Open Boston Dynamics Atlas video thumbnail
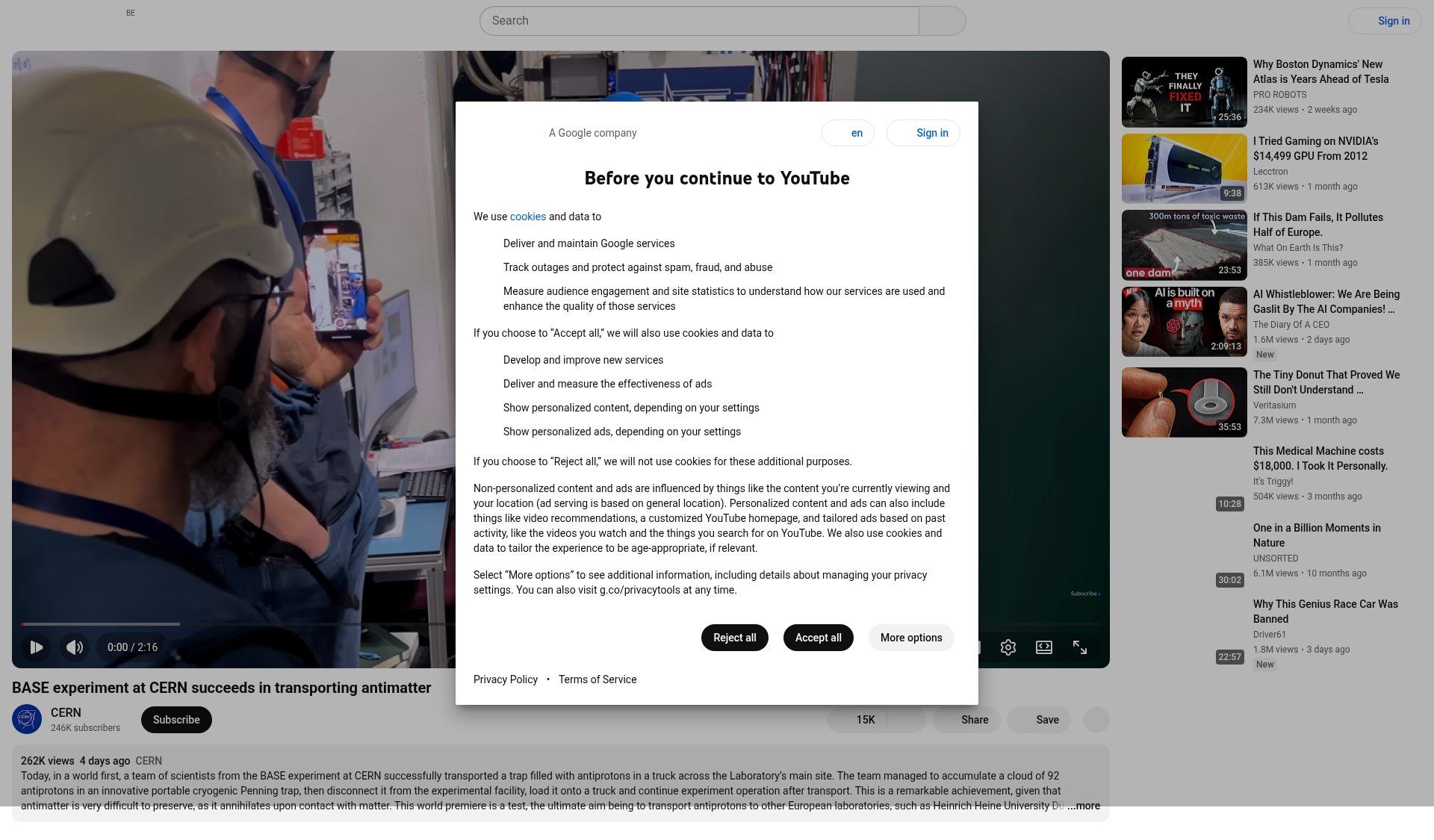This screenshot has width=1434, height=840. pyautogui.click(x=1185, y=92)
